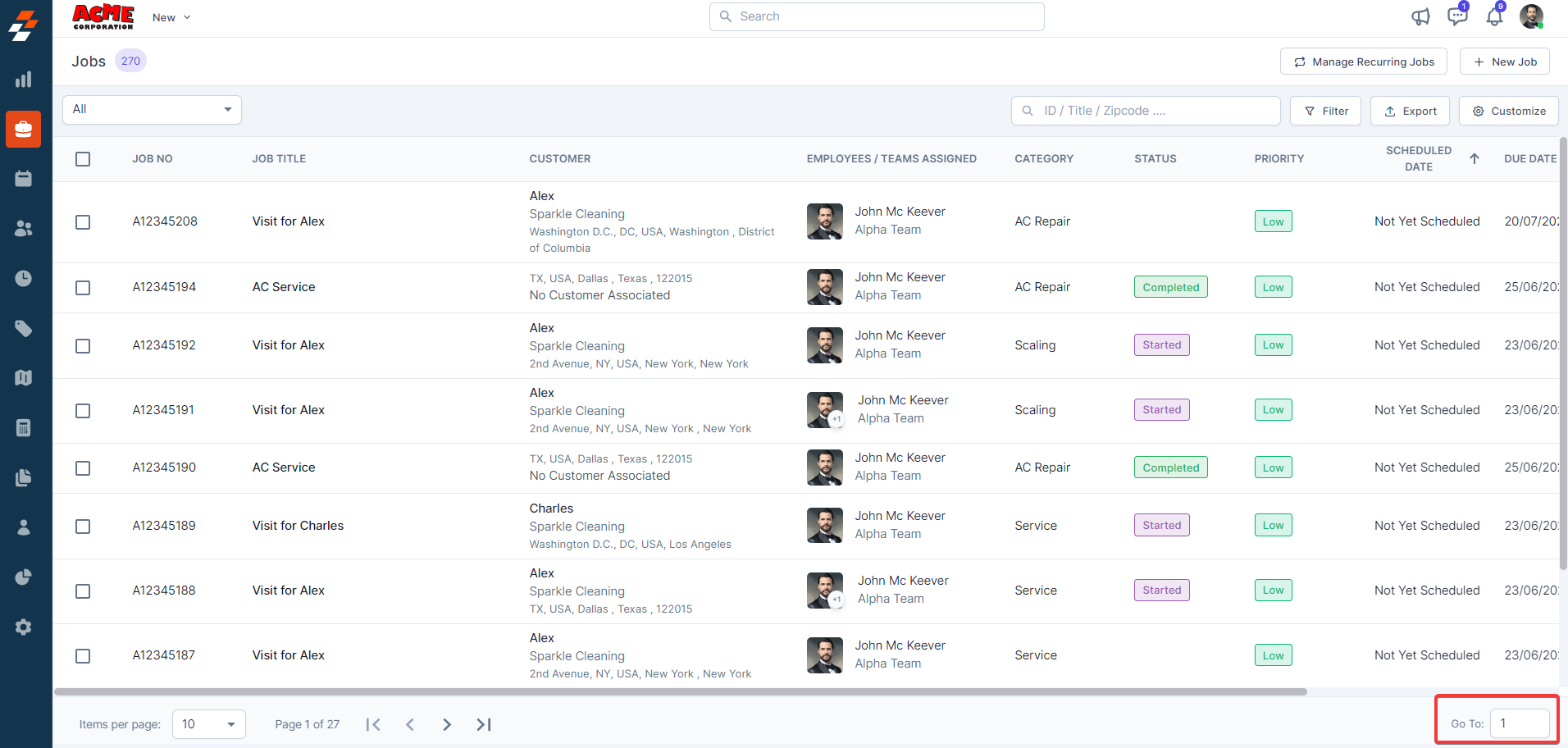Click the horizontal scrollbar below the table

click(680, 691)
